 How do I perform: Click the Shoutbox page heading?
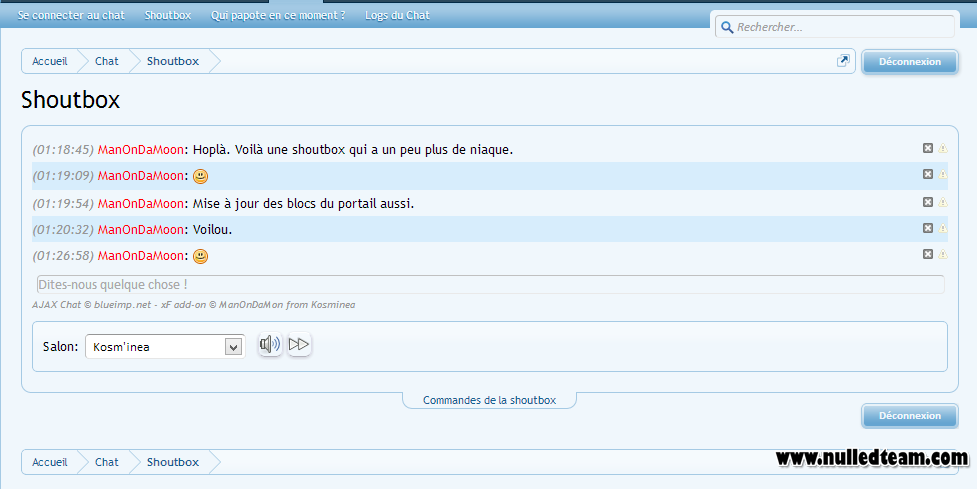pos(70,100)
